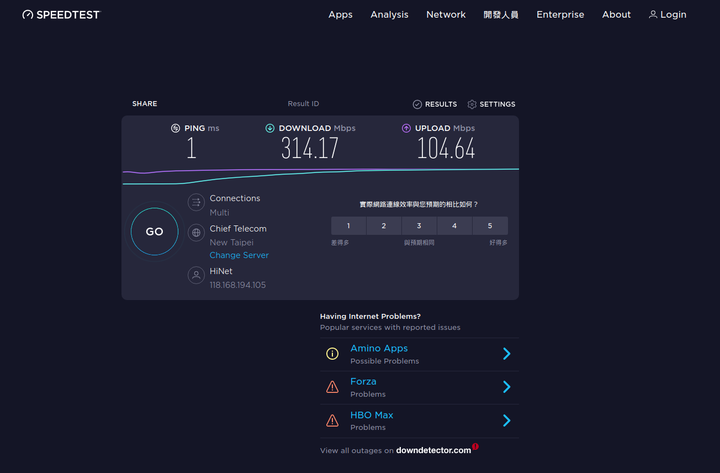This screenshot has height=473, width=720.
Task: Open the Apps menu
Action: tap(340, 15)
